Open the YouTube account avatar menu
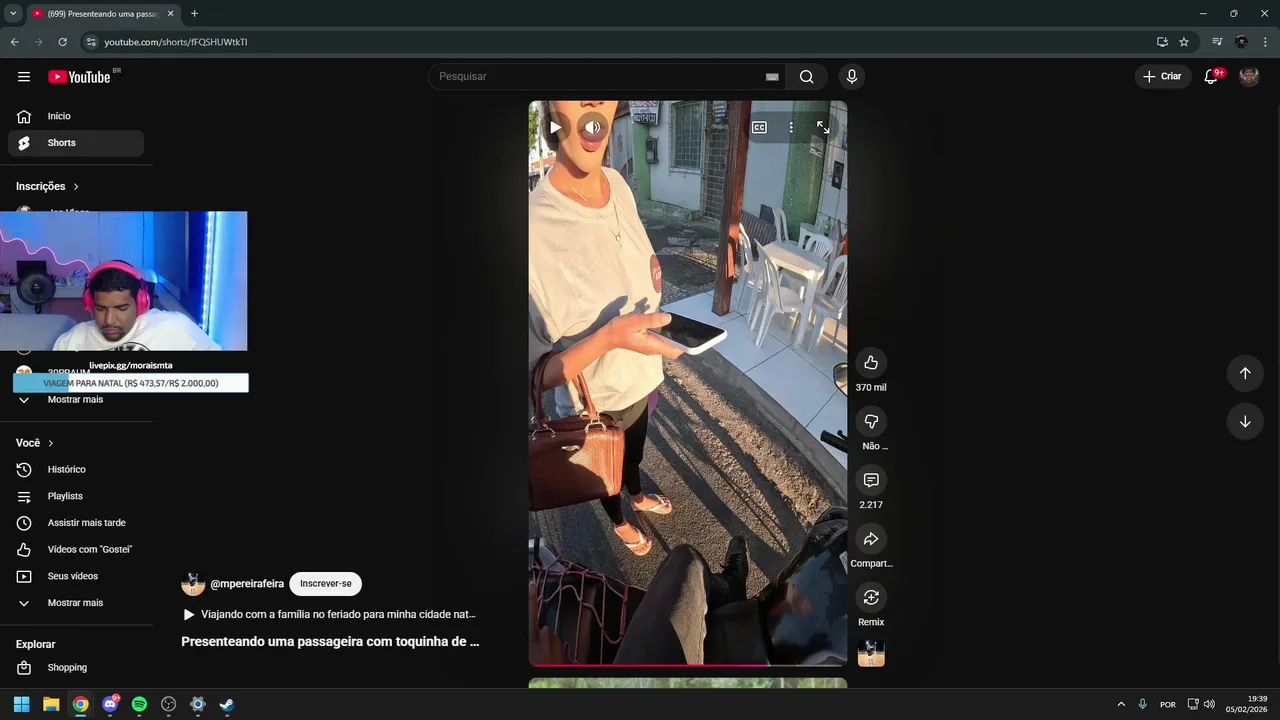This screenshot has width=1280, height=720. tap(1249, 77)
